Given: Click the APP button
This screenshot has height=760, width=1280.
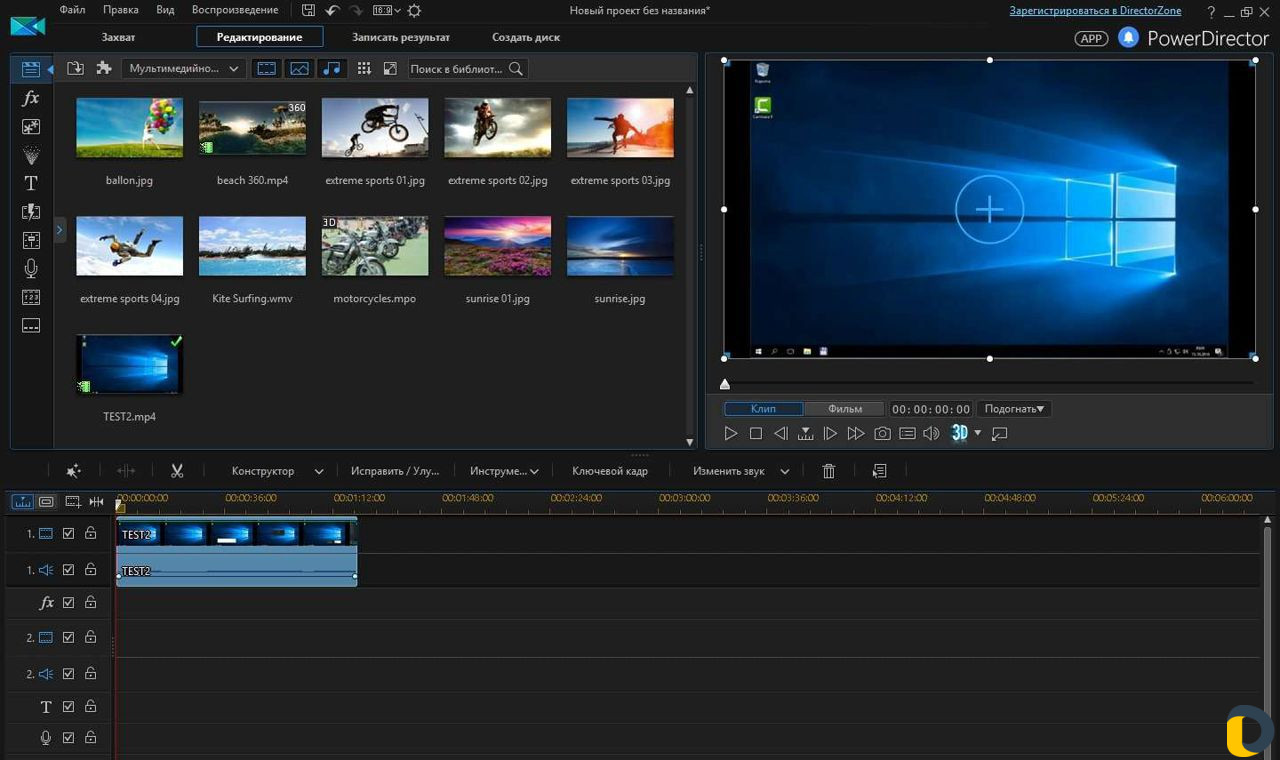Looking at the screenshot, I should click(1091, 38).
